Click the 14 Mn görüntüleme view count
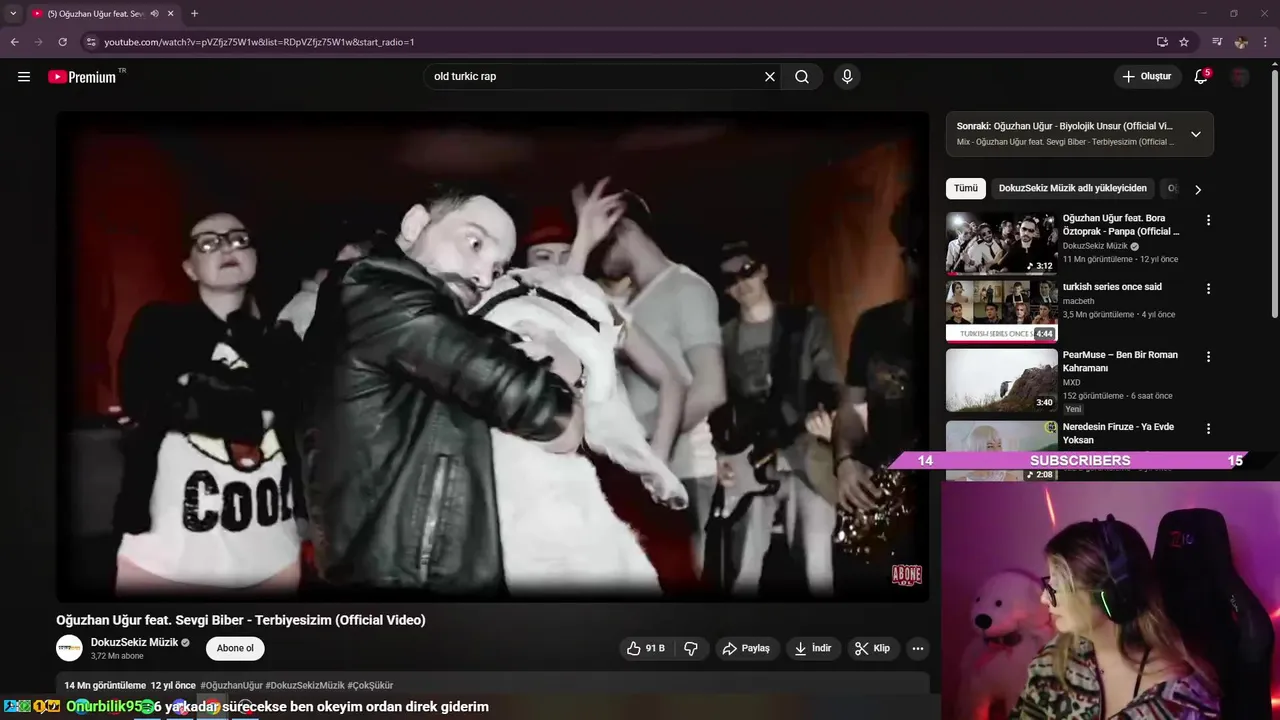This screenshot has width=1280, height=720. pyautogui.click(x=105, y=685)
